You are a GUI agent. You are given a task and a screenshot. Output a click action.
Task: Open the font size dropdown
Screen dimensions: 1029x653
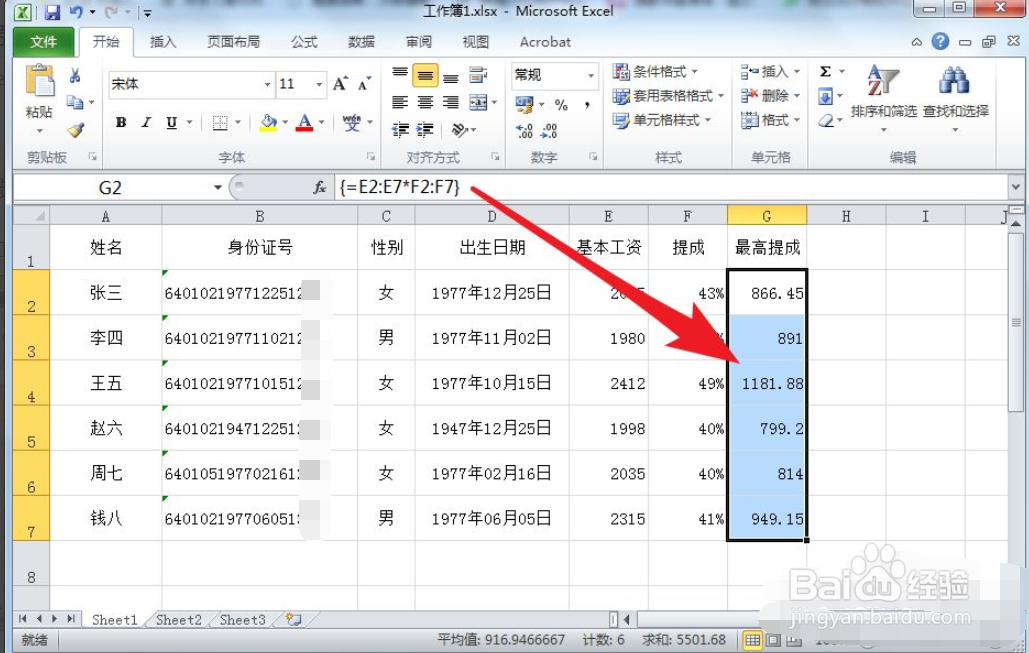coord(320,84)
